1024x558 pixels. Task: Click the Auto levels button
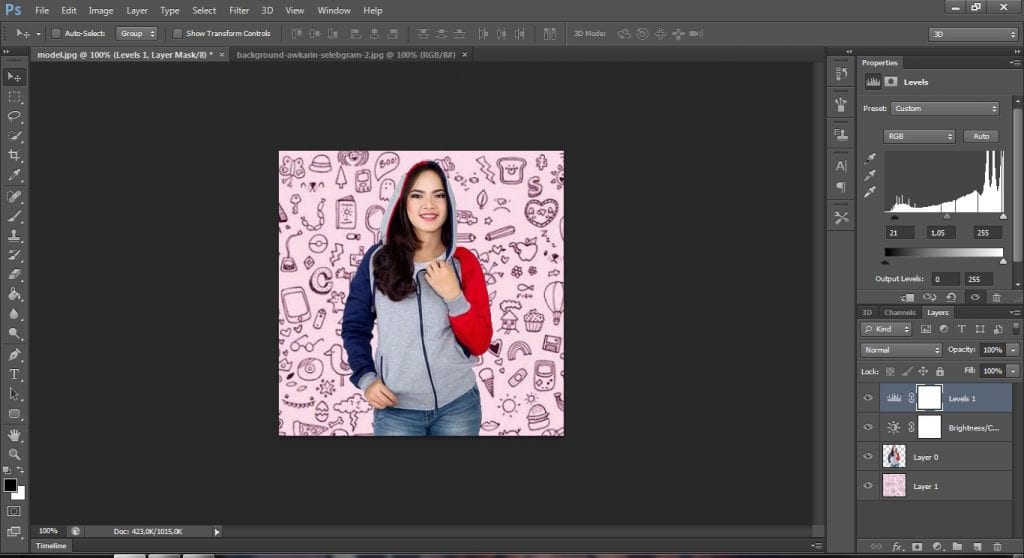click(980, 136)
